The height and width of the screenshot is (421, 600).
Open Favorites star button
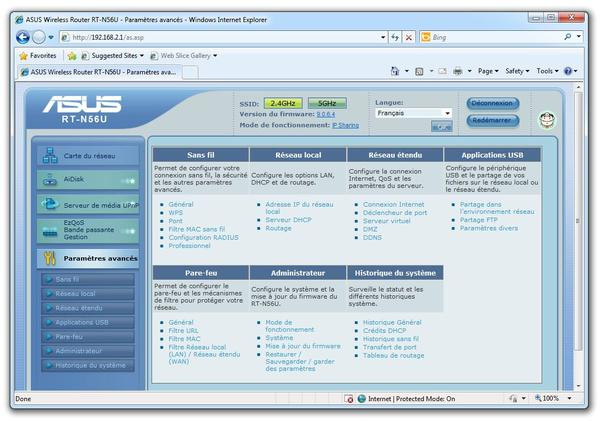coord(38,56)
